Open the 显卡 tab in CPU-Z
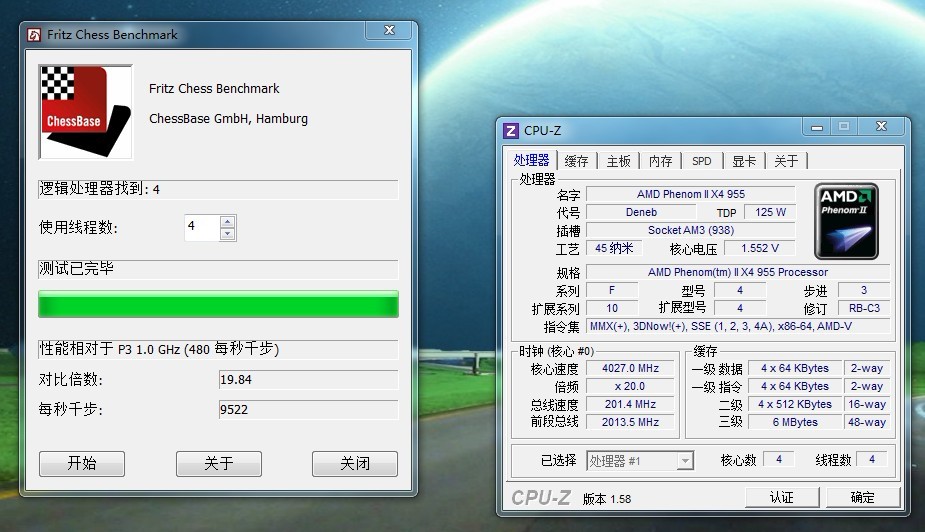Screen dimensions: 925x532 744,162
